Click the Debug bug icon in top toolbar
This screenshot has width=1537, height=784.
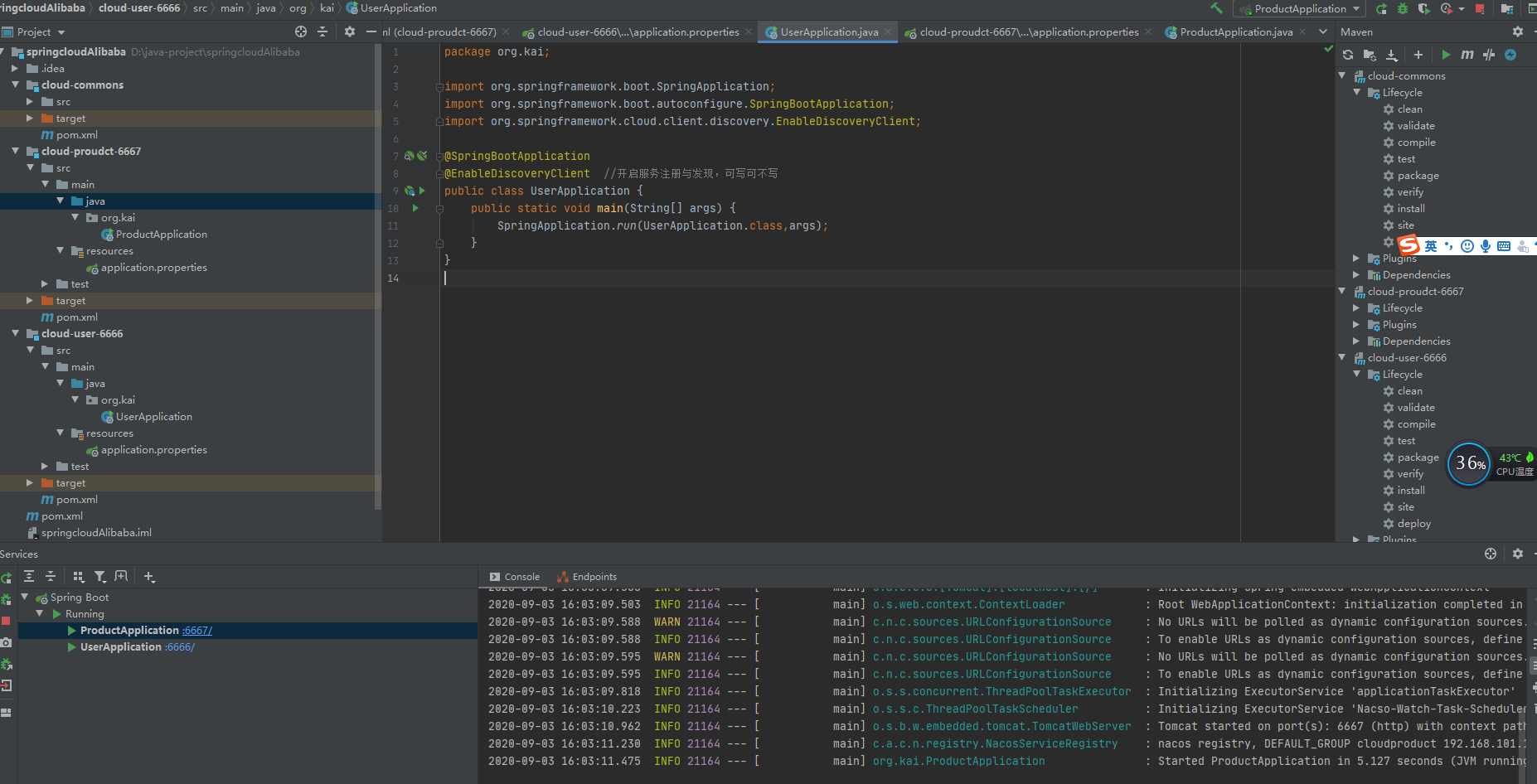pyautogui.click(x=1403, y=8)
